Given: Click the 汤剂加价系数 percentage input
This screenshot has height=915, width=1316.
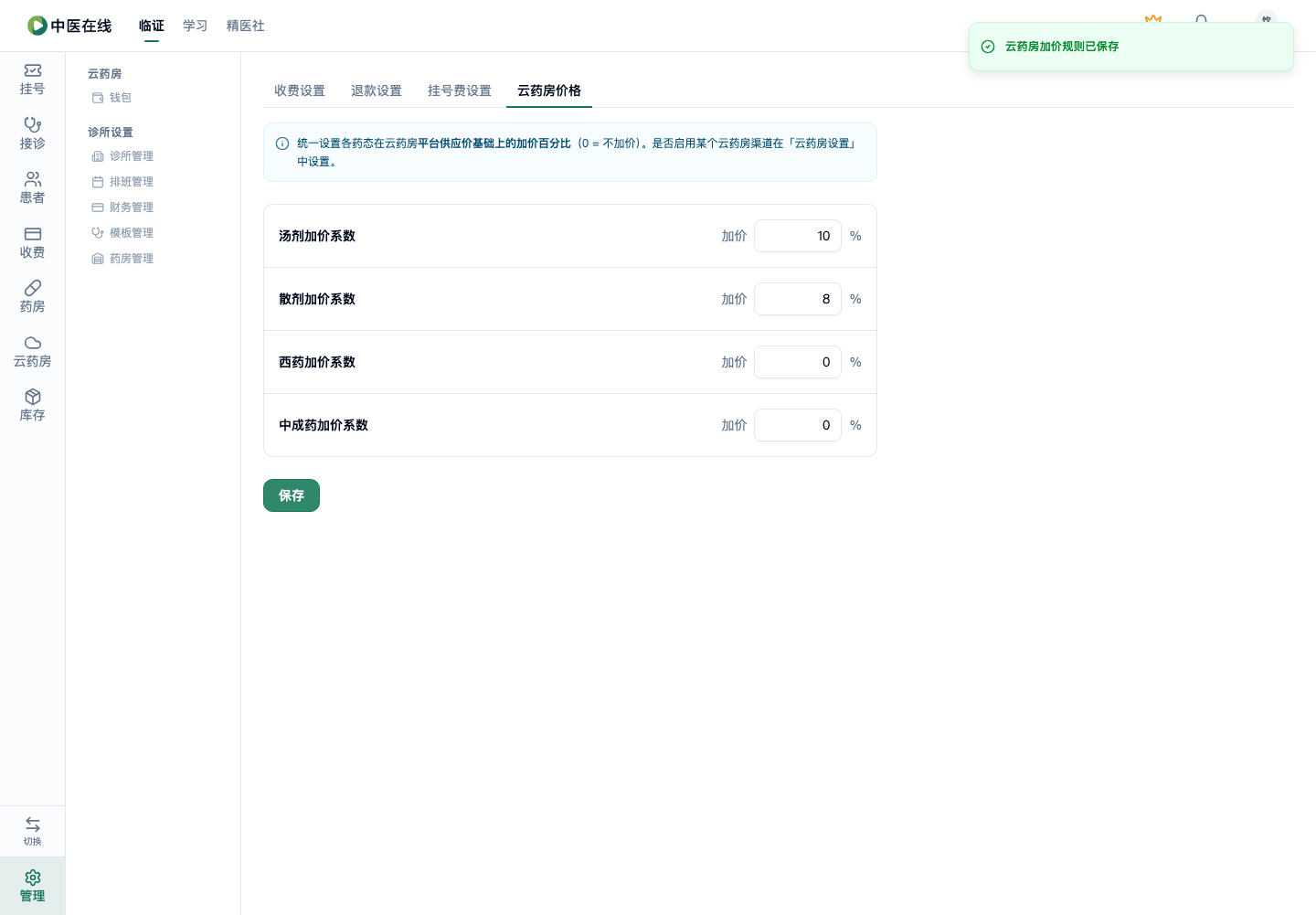Looking at the screenshot, I should [798, 236].
